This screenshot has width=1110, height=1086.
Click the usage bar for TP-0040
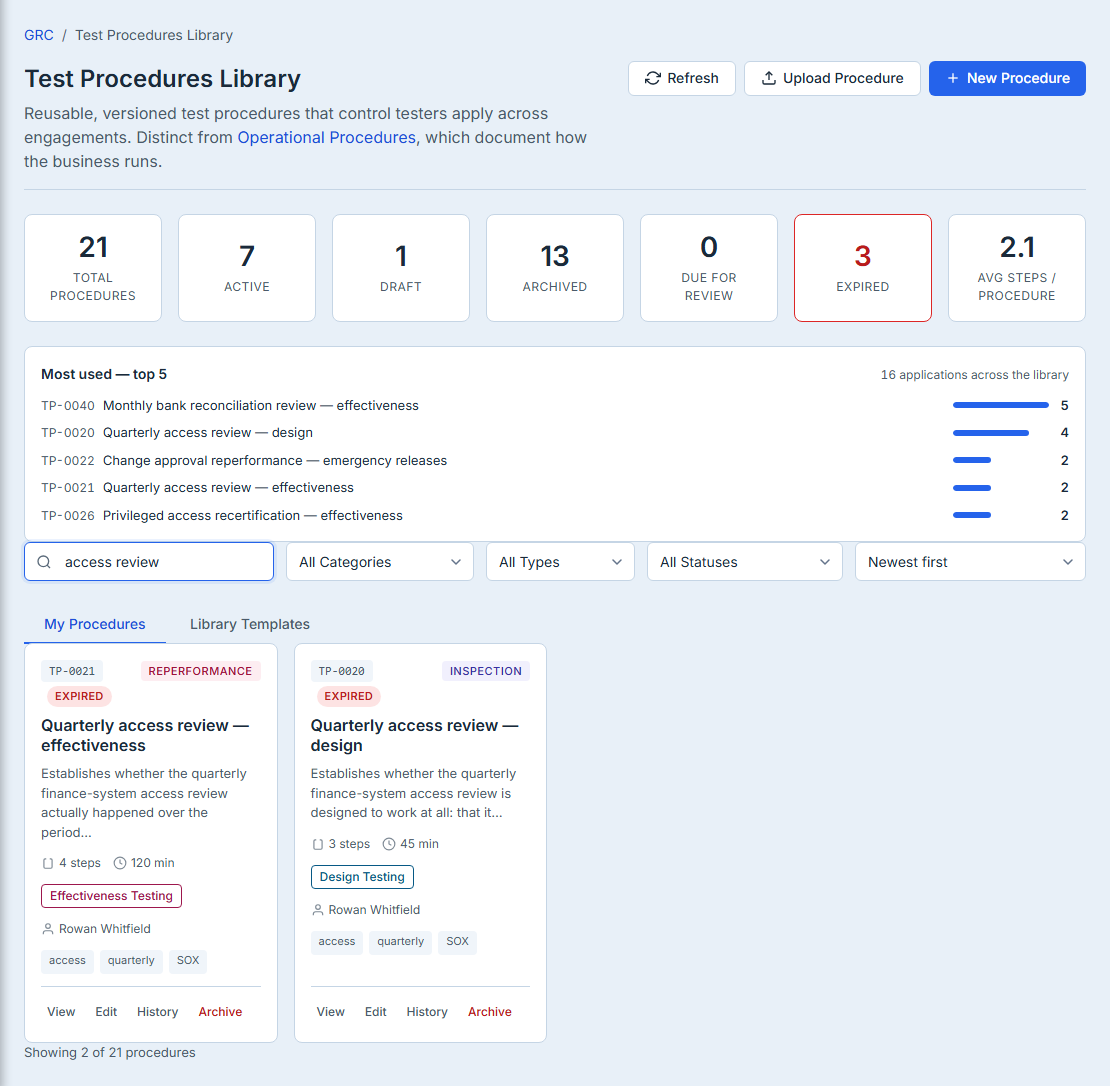(x=1000, y=406)
